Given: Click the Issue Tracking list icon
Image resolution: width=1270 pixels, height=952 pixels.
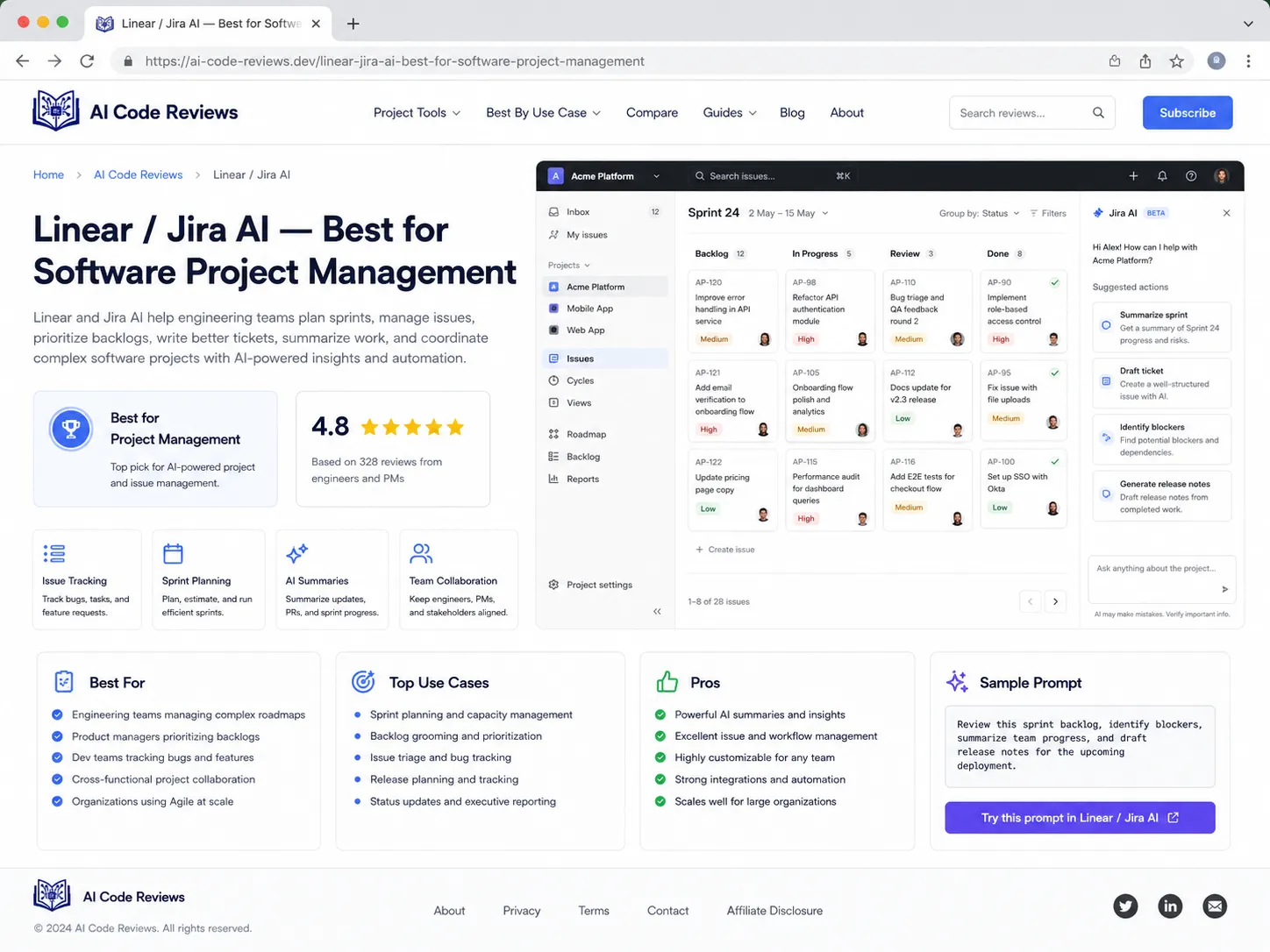Looking at the screenshot, I should pyautogui.click(x=54, y=553).
